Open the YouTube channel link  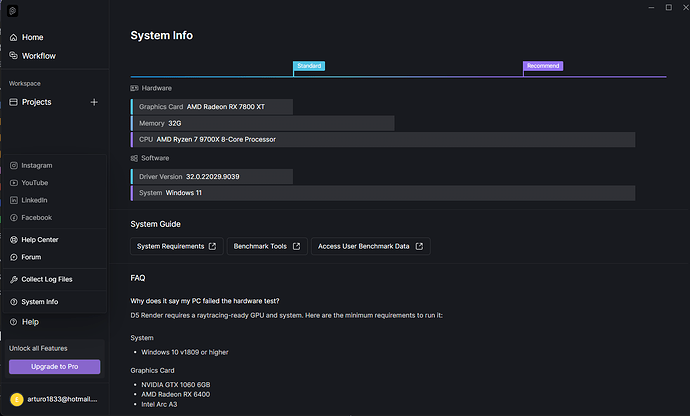coord(35,183)
